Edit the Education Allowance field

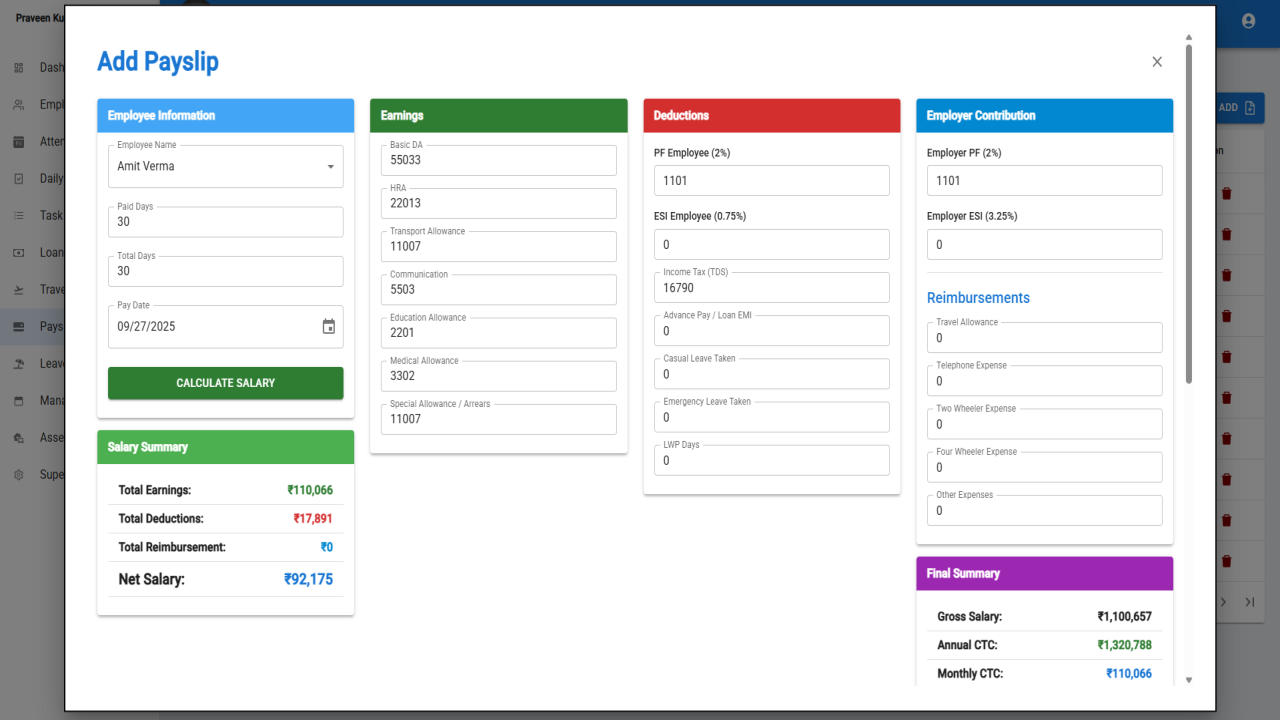499,333
